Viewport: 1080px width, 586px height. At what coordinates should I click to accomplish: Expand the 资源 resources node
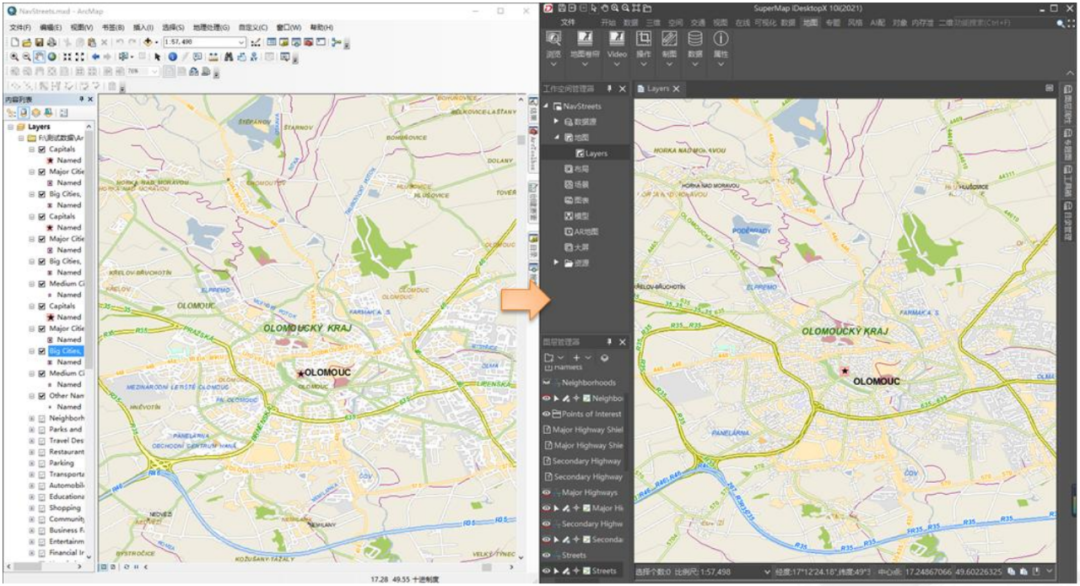(557, 262)
